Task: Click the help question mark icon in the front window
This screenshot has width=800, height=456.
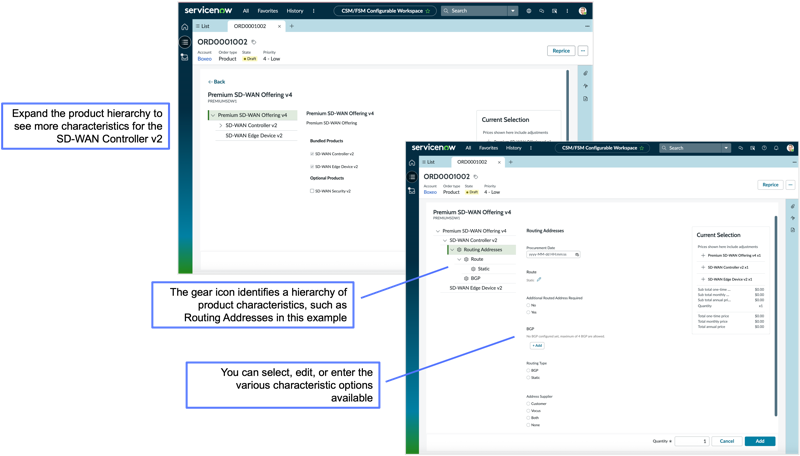Action: 764,148
